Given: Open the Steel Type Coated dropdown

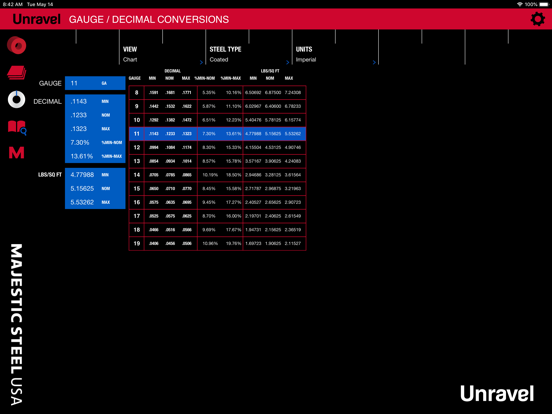Looking at the screenshot, I should point(249,54).
